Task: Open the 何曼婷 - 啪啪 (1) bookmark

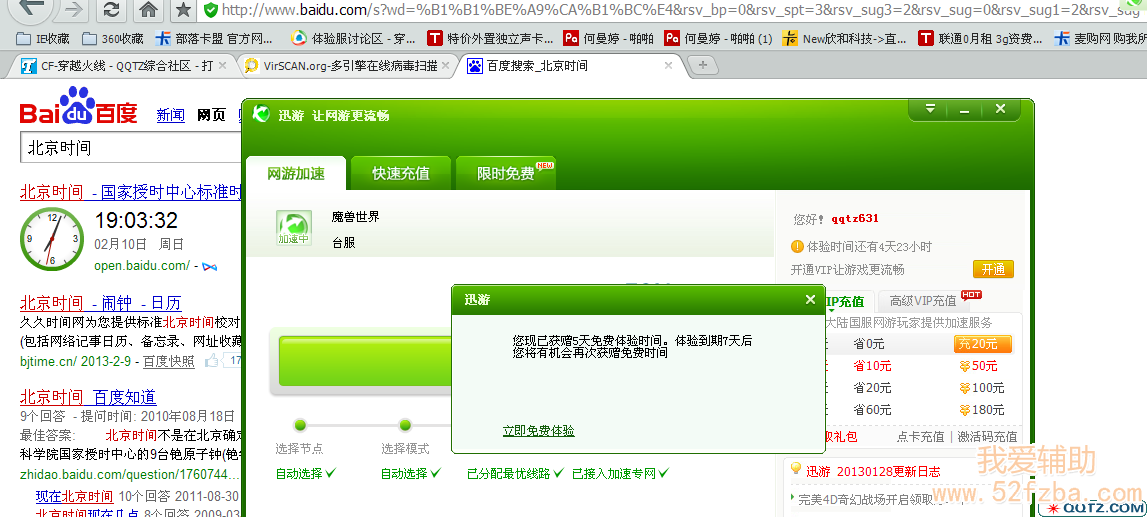Action: click(718, 39)
